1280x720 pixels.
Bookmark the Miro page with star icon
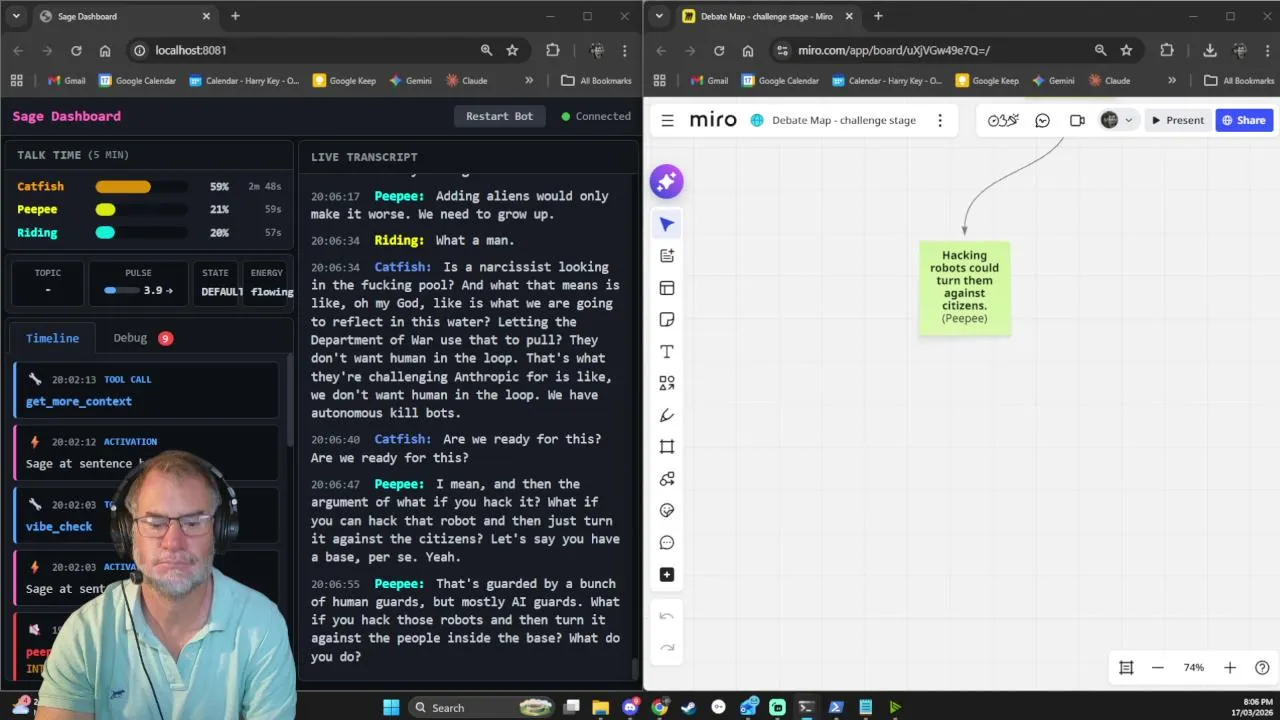[1126, 50]
